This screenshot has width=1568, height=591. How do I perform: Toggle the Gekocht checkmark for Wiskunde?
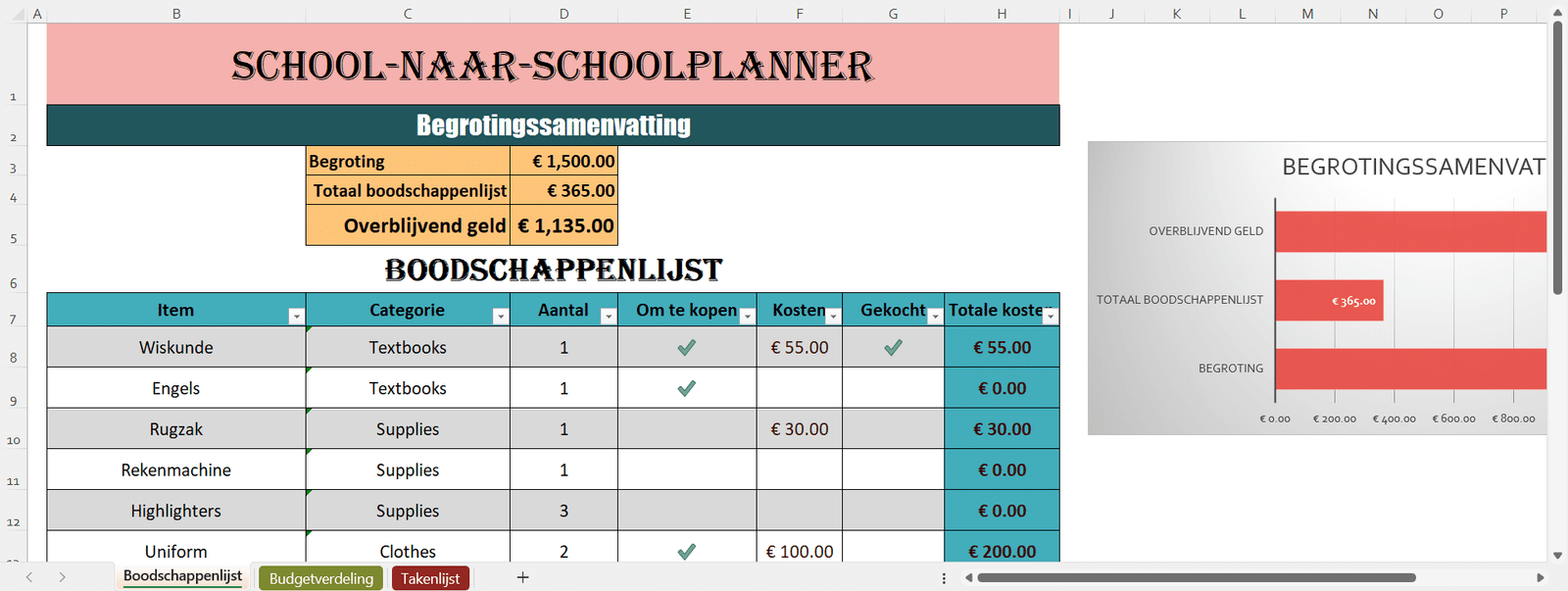click(x=893, y=347)
